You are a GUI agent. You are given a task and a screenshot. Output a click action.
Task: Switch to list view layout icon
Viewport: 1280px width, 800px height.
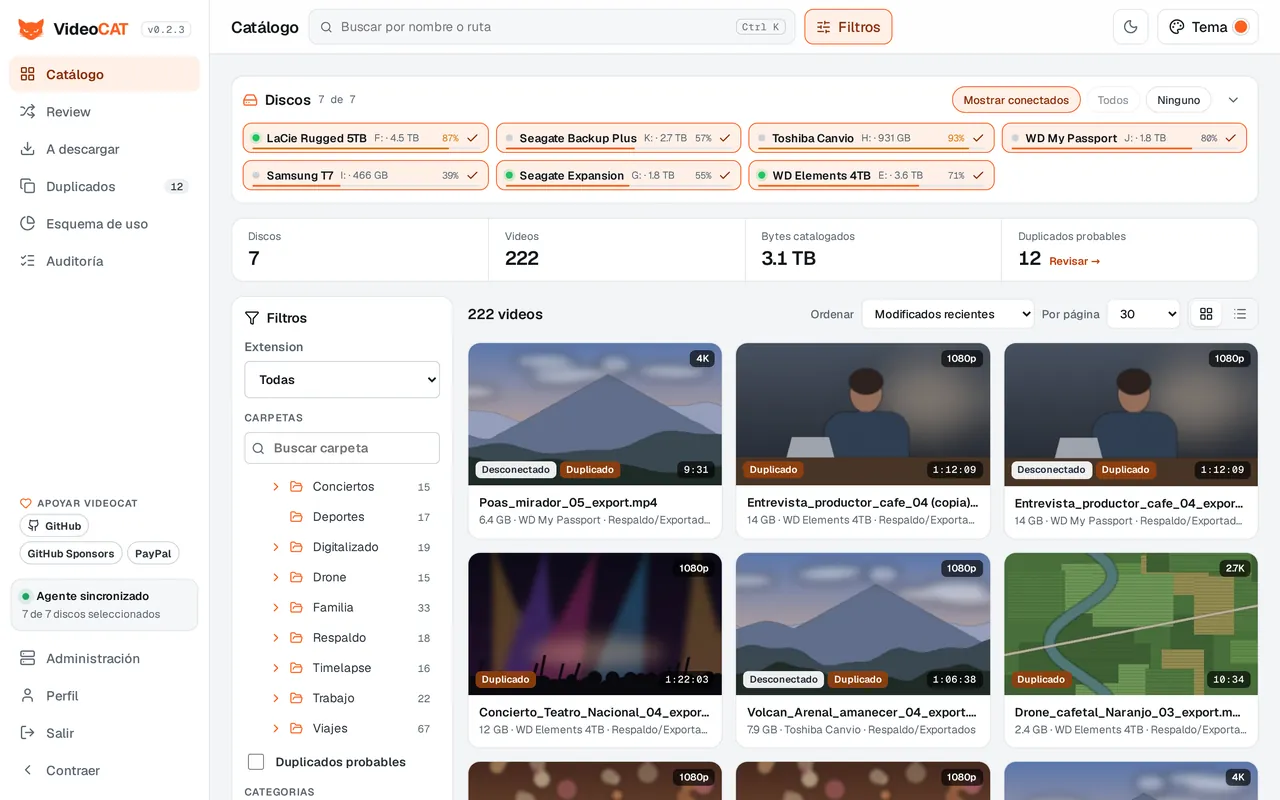[1240, 314]
